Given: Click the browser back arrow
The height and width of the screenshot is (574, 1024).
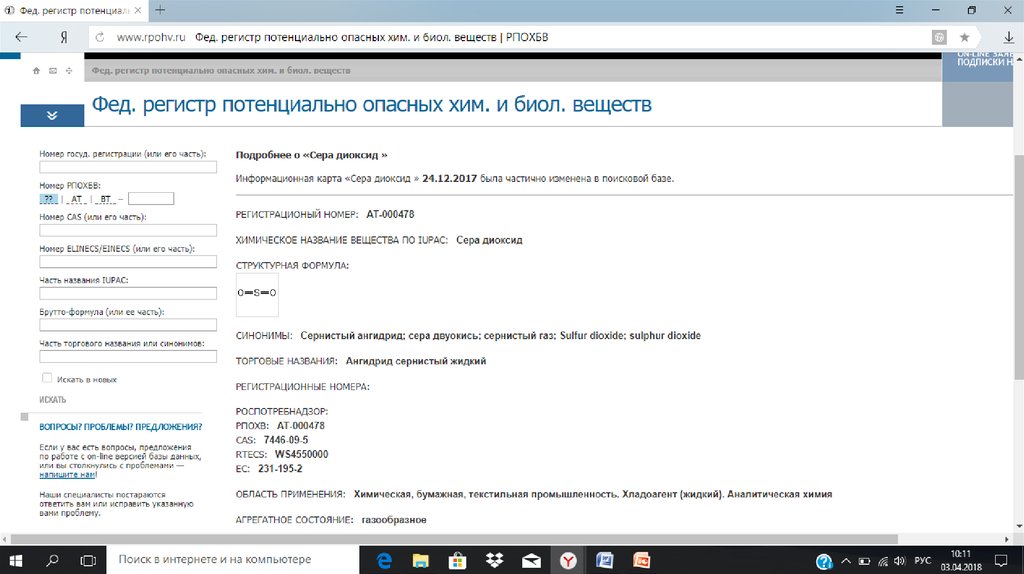Looking at the screenshot, I should click(21, 37).
